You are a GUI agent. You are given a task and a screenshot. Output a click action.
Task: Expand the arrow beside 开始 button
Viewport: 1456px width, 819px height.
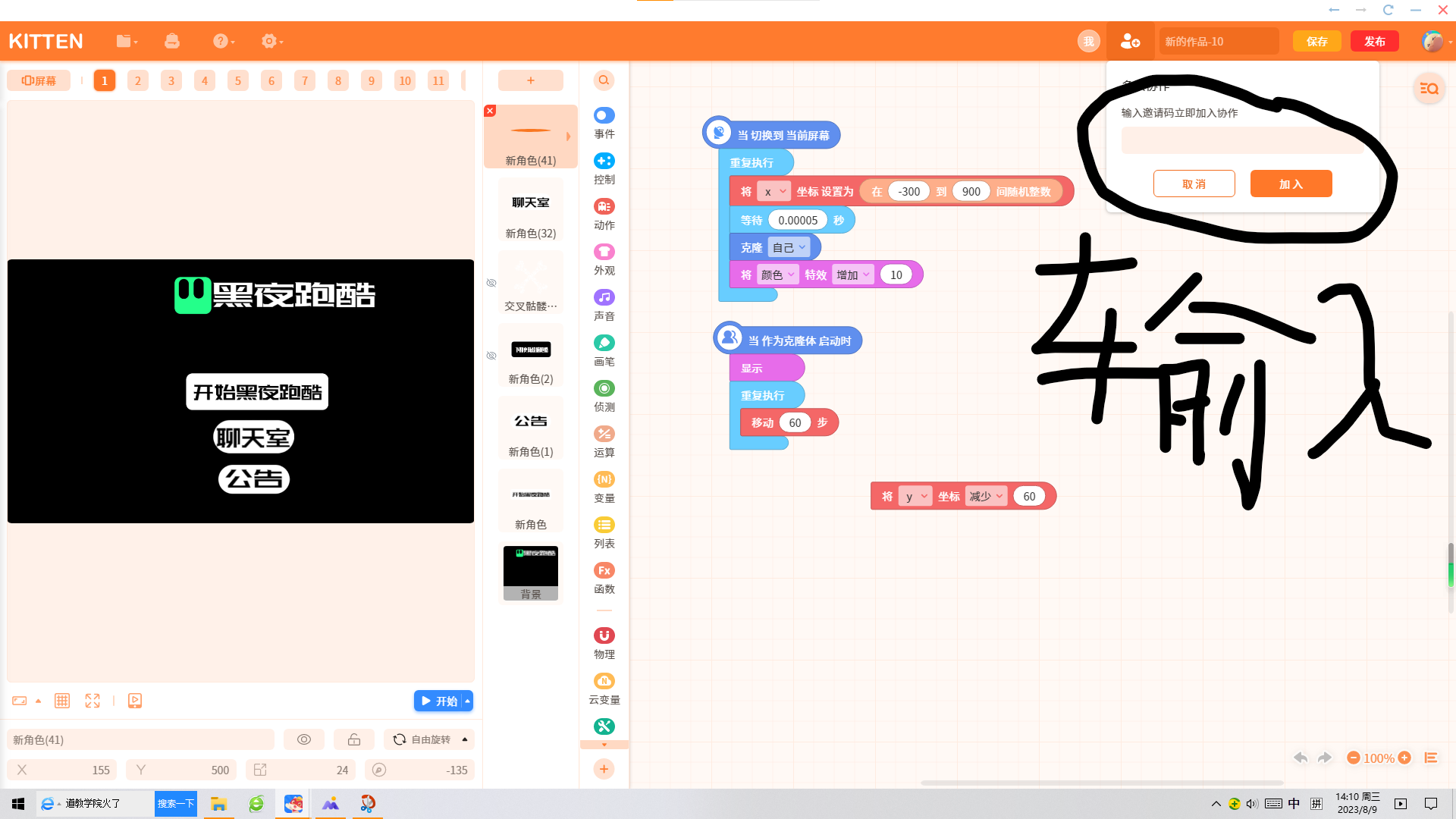[468, 701]
